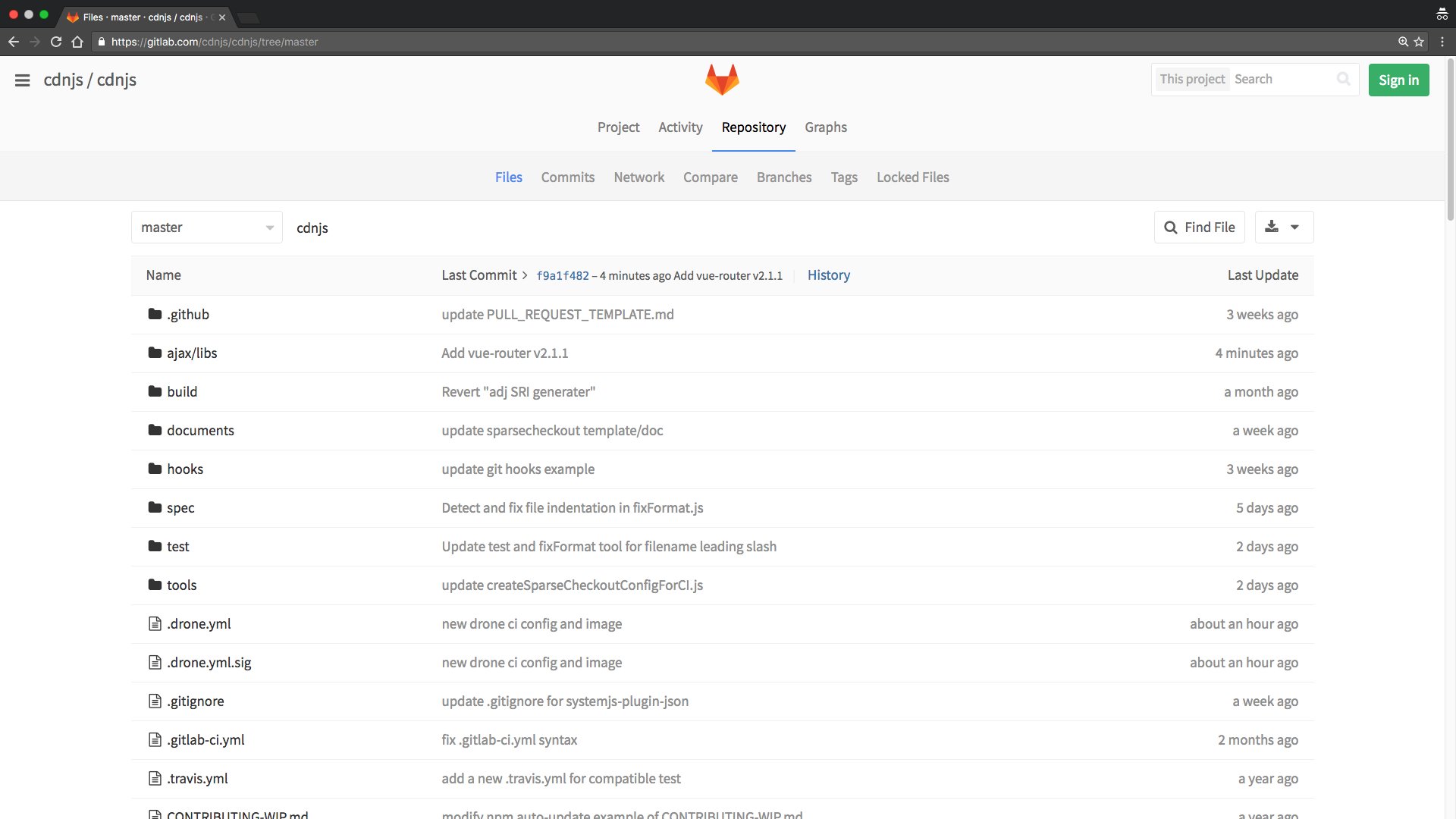This screenshot has height=819, width=1456.
Task: Select the Repository tab
Action: point(754,127)
